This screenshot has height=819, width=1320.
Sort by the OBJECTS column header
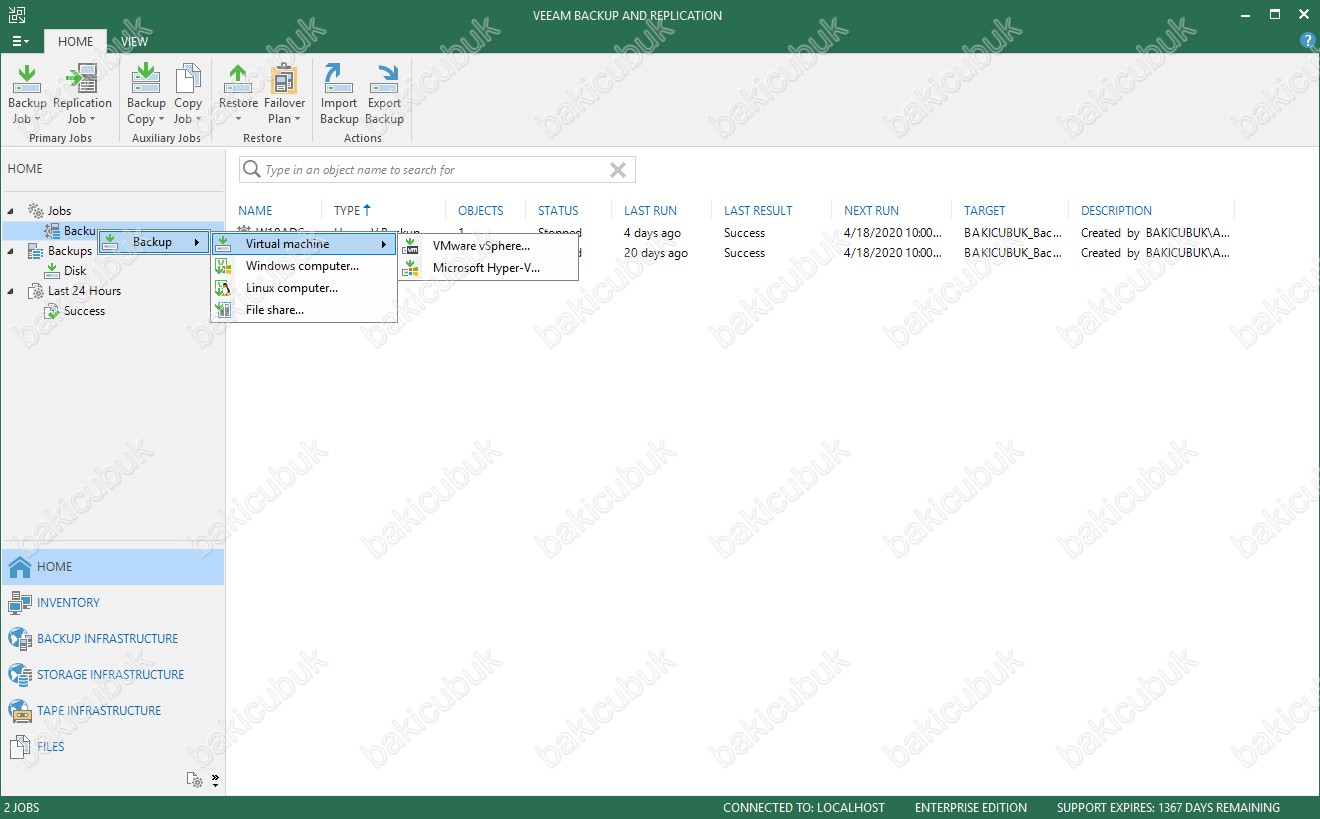481,211
